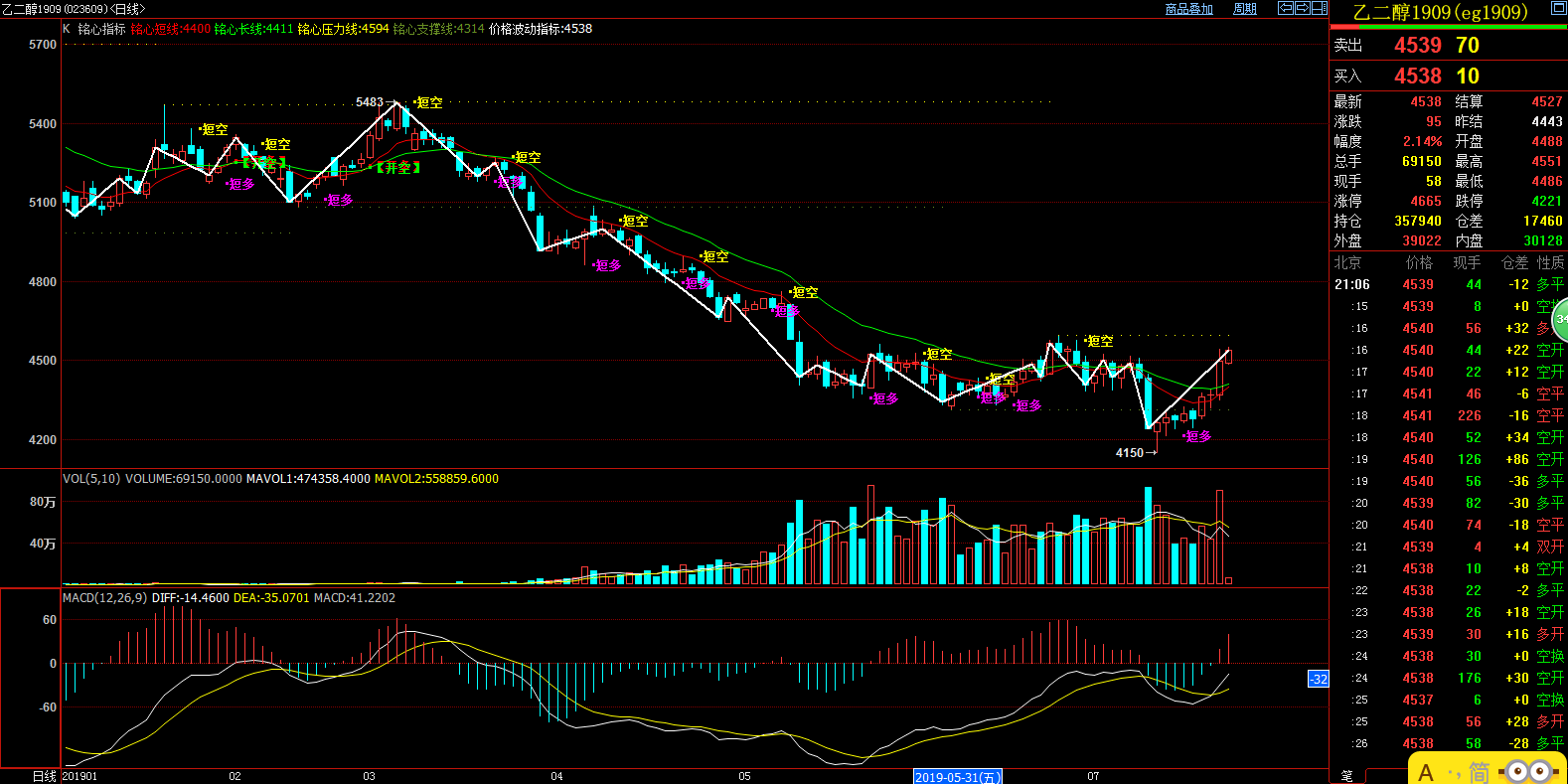Click the 铭心长线:4411 indicator label
This screenshot has width=1568, height=784.
(x=253, y=29)
